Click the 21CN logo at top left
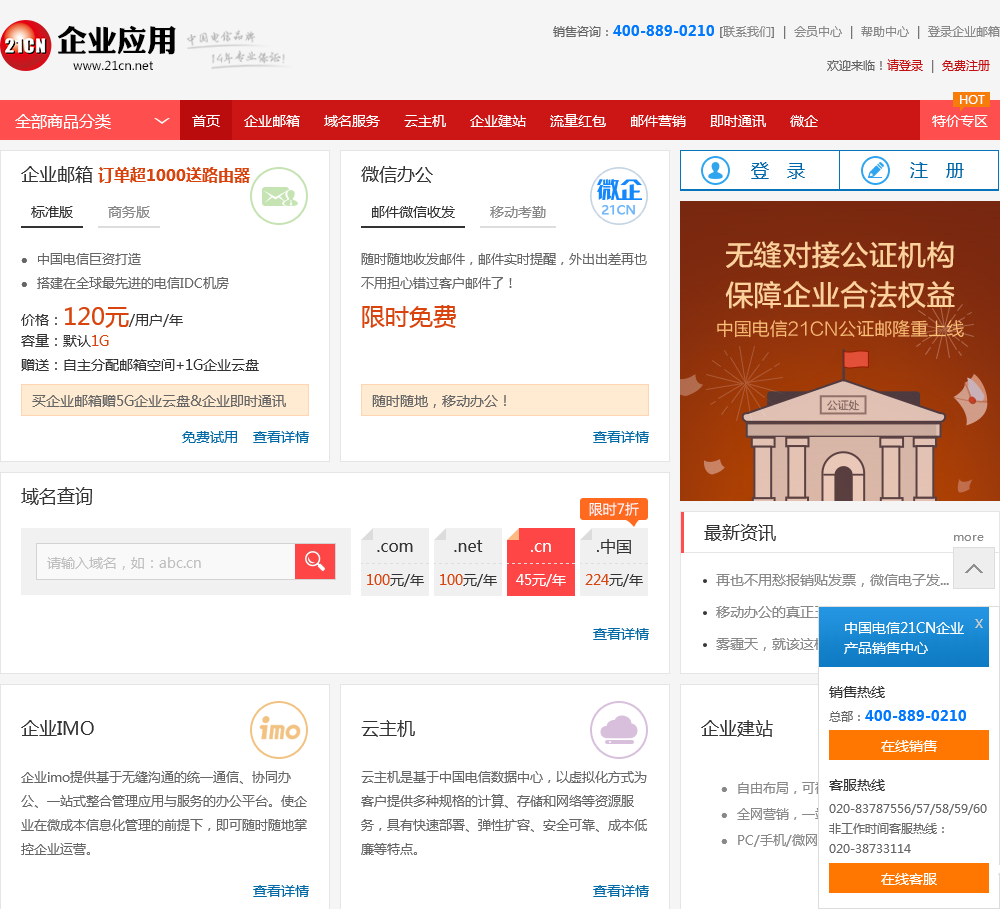1000x909 pixels. pyautogui.click(x=26, y=45)
